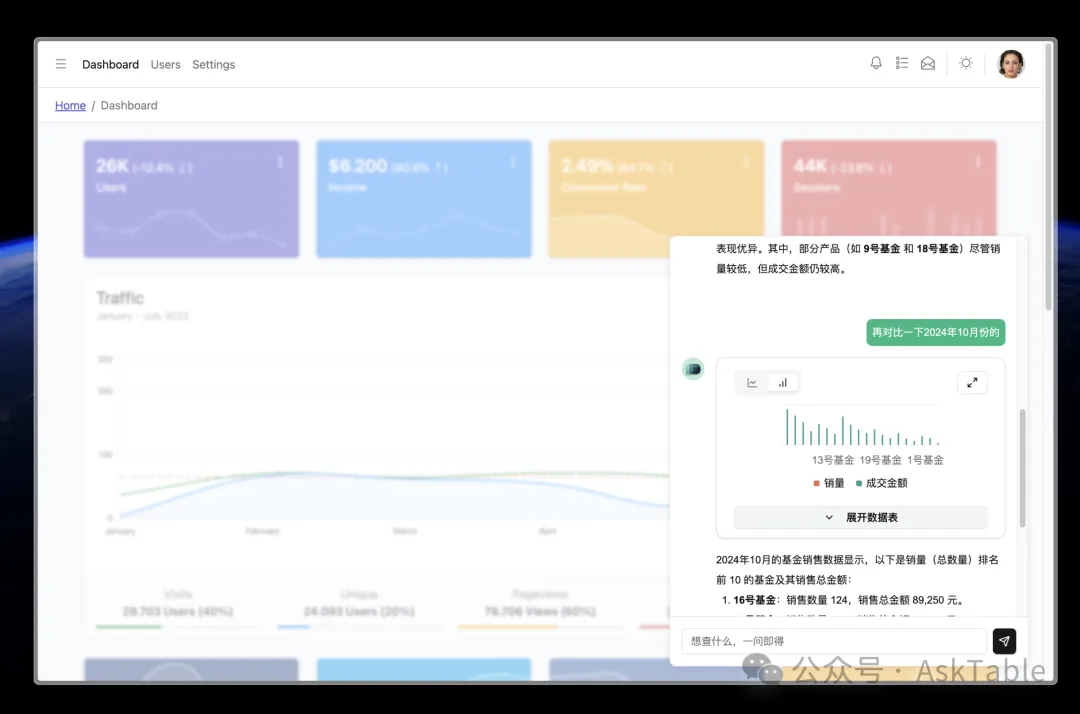Send a message with the paper plane button
The height and width of the screenshot is (714, 1080).
1004,641
